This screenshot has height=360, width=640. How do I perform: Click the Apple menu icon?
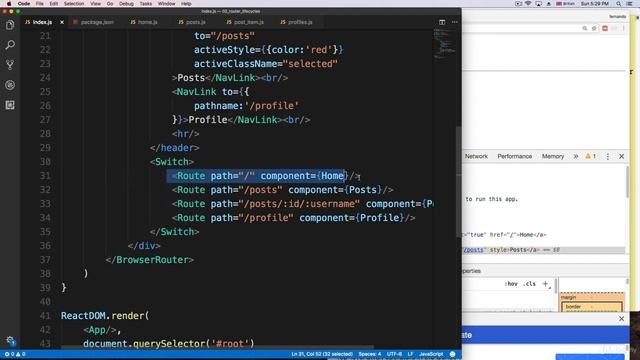9,4
